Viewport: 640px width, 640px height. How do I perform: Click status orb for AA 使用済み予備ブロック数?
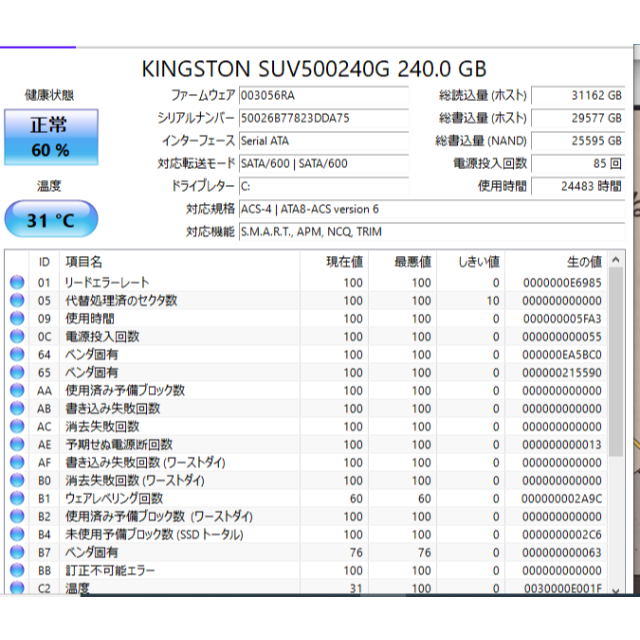point(17,390)
